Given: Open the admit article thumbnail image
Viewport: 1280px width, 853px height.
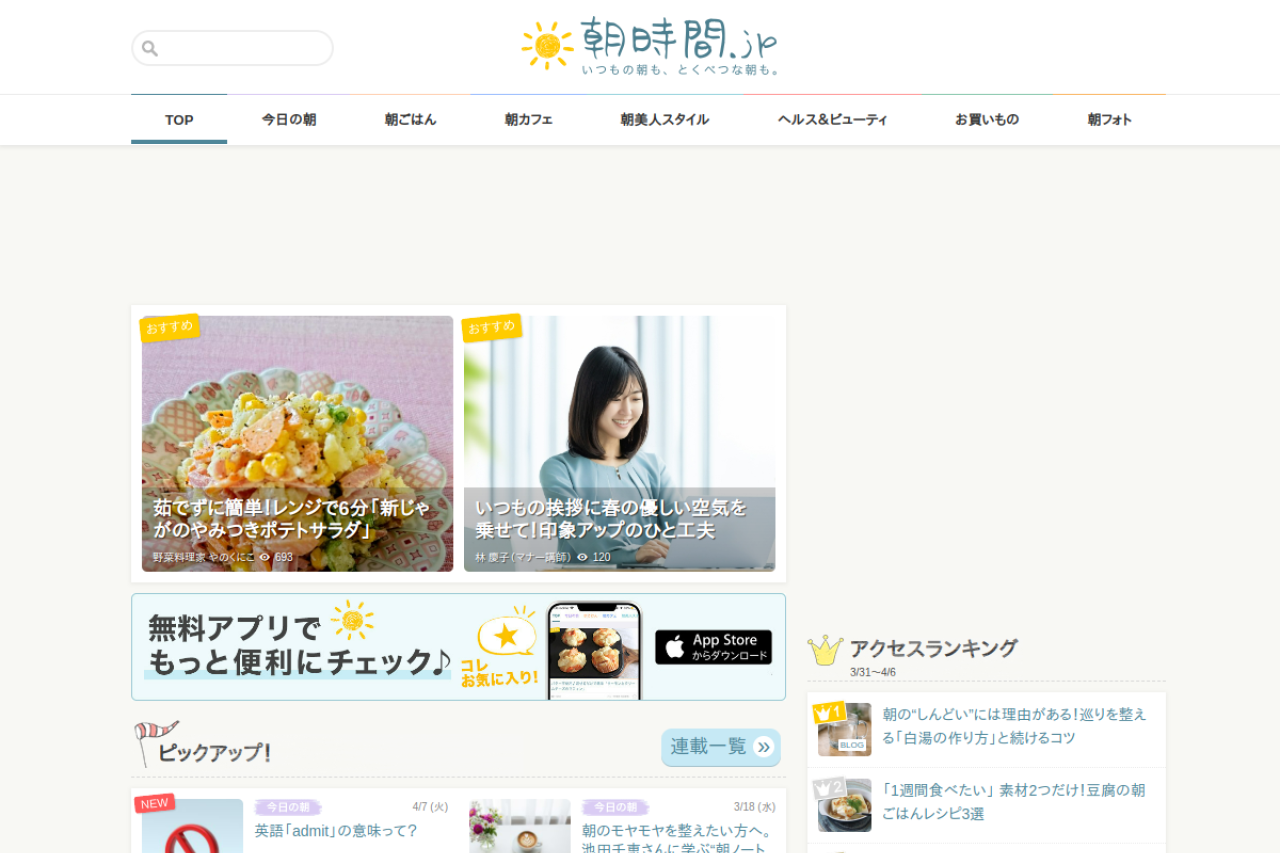Looking at the screenshot, I should (192, 826).
